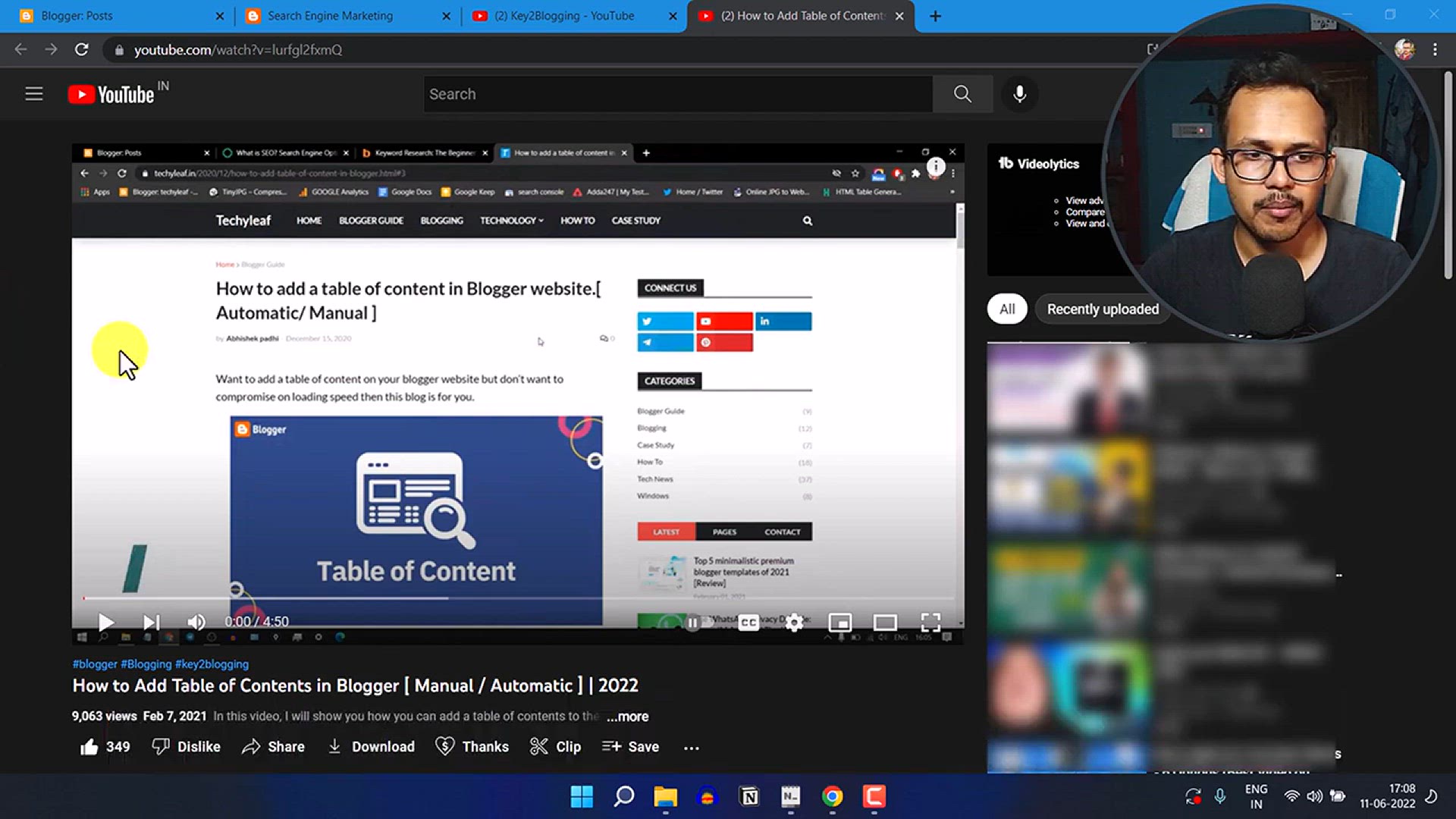The height and width of the screenshot is (819, 1456).
Task: Open the YouTube guide hamburger menu
Action: (33, 94)
